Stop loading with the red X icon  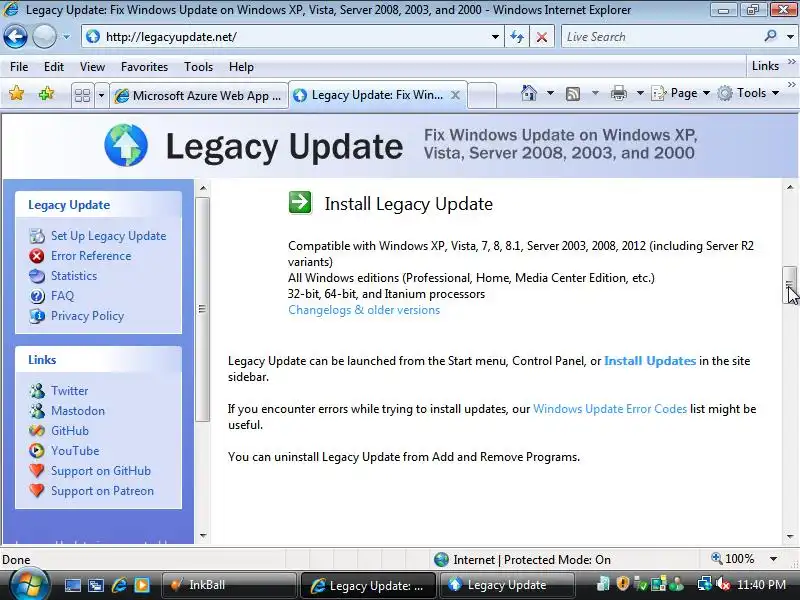point(542,37)
